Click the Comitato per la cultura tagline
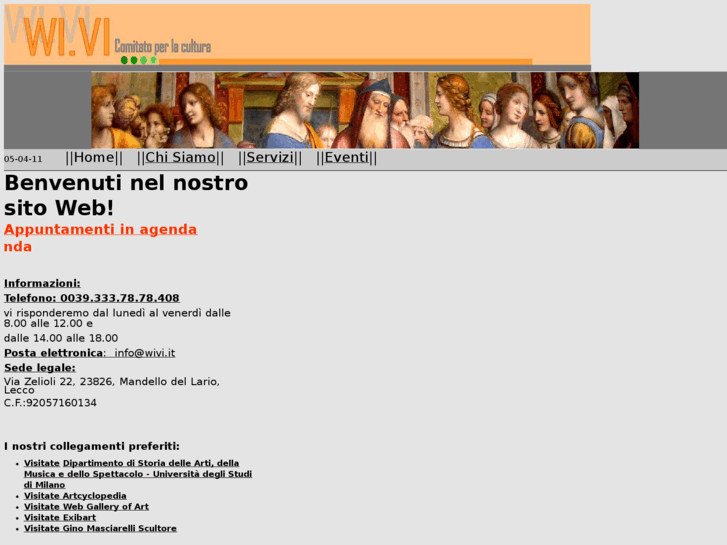This screenshot has width=727, height=545. [163, 46]
